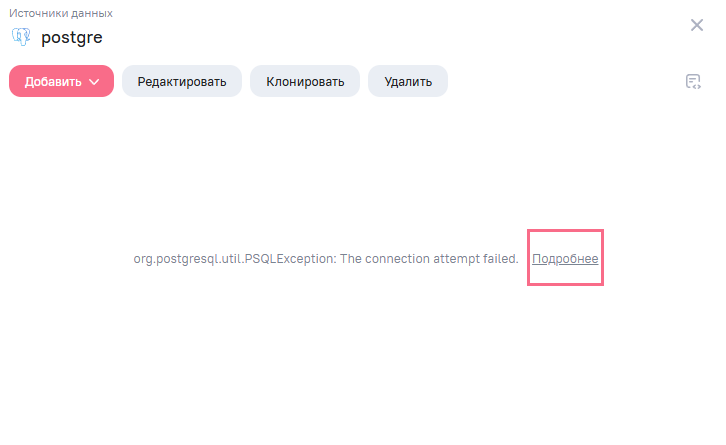The image size is (726, 445).
Task: Delete the postgre data source
Action: pos(408,82)
